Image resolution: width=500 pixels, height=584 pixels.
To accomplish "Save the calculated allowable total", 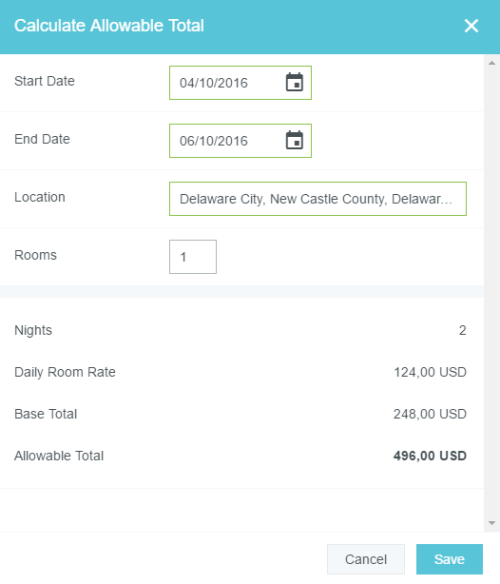I will (449, 559).
